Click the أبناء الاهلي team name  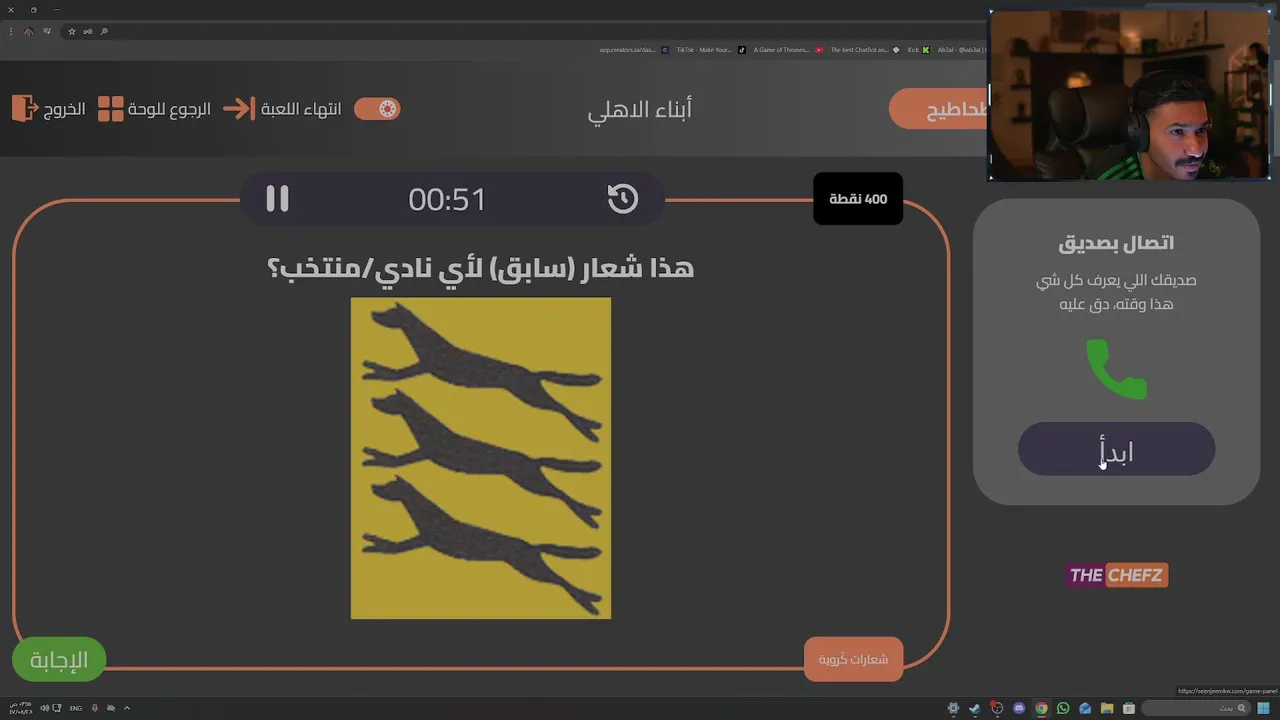(640, 109)
